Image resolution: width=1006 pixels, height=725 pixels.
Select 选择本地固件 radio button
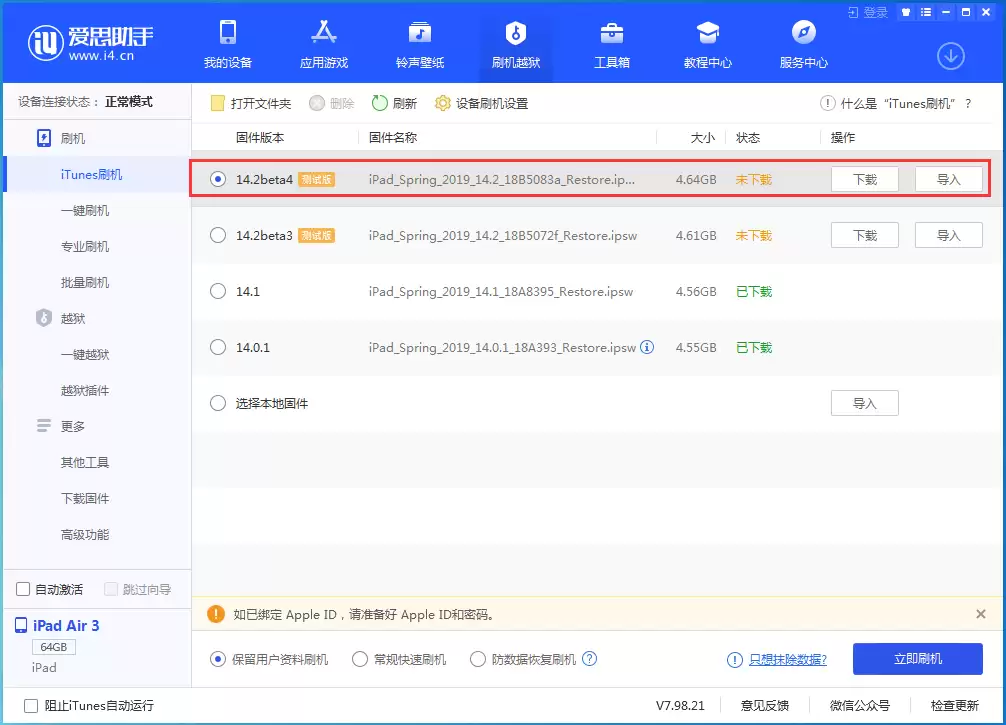coord(218,403)
